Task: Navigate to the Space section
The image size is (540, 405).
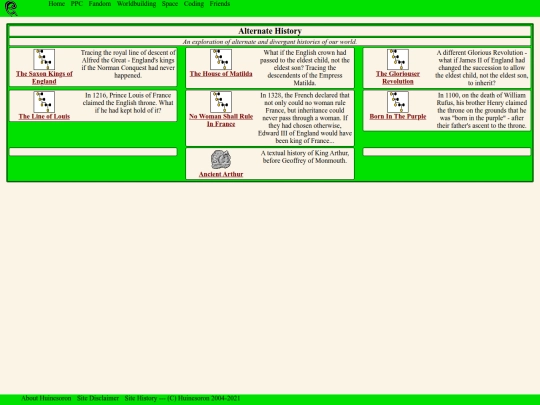Action: (x=170, y=4)
